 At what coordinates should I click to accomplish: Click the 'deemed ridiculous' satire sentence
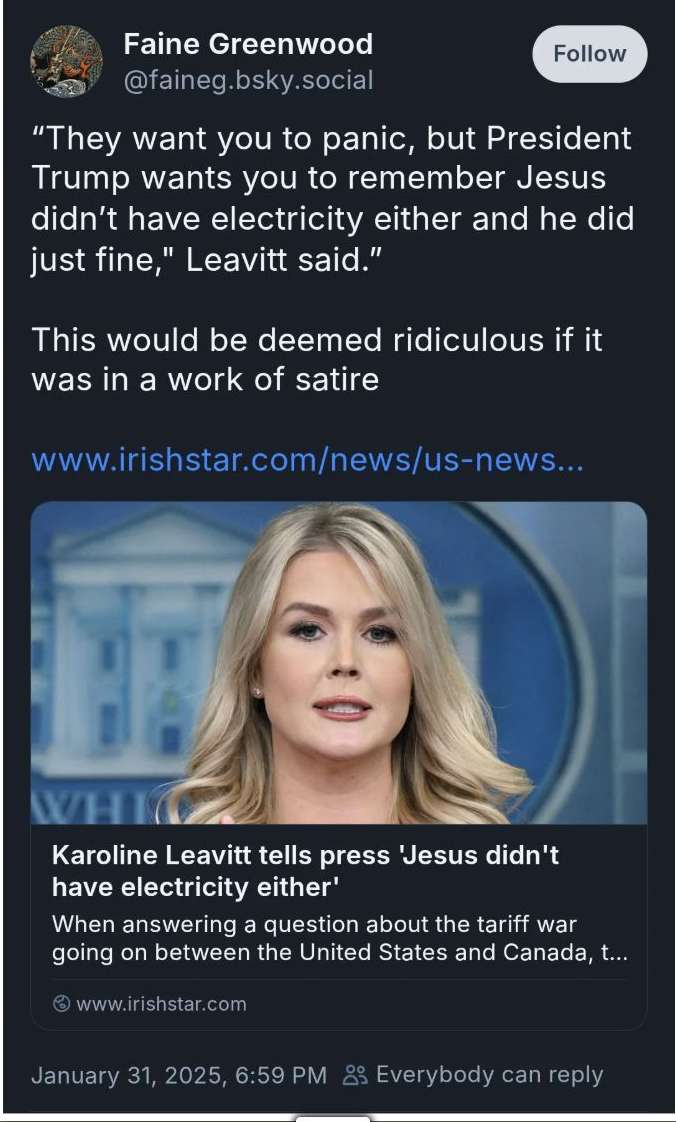click(x=317, y=358)
